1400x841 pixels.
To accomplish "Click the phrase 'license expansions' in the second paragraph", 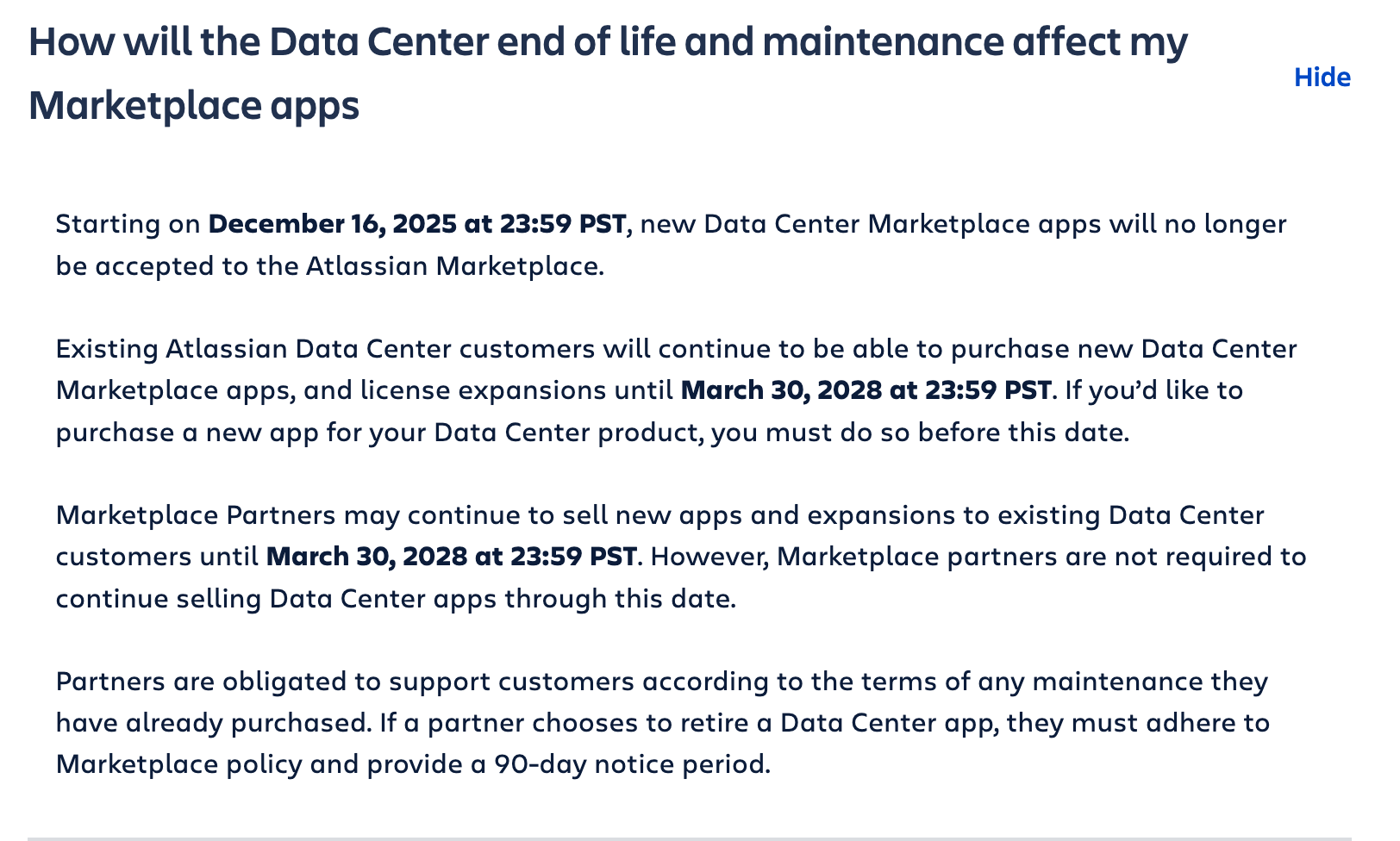I will tap(483, 390).
